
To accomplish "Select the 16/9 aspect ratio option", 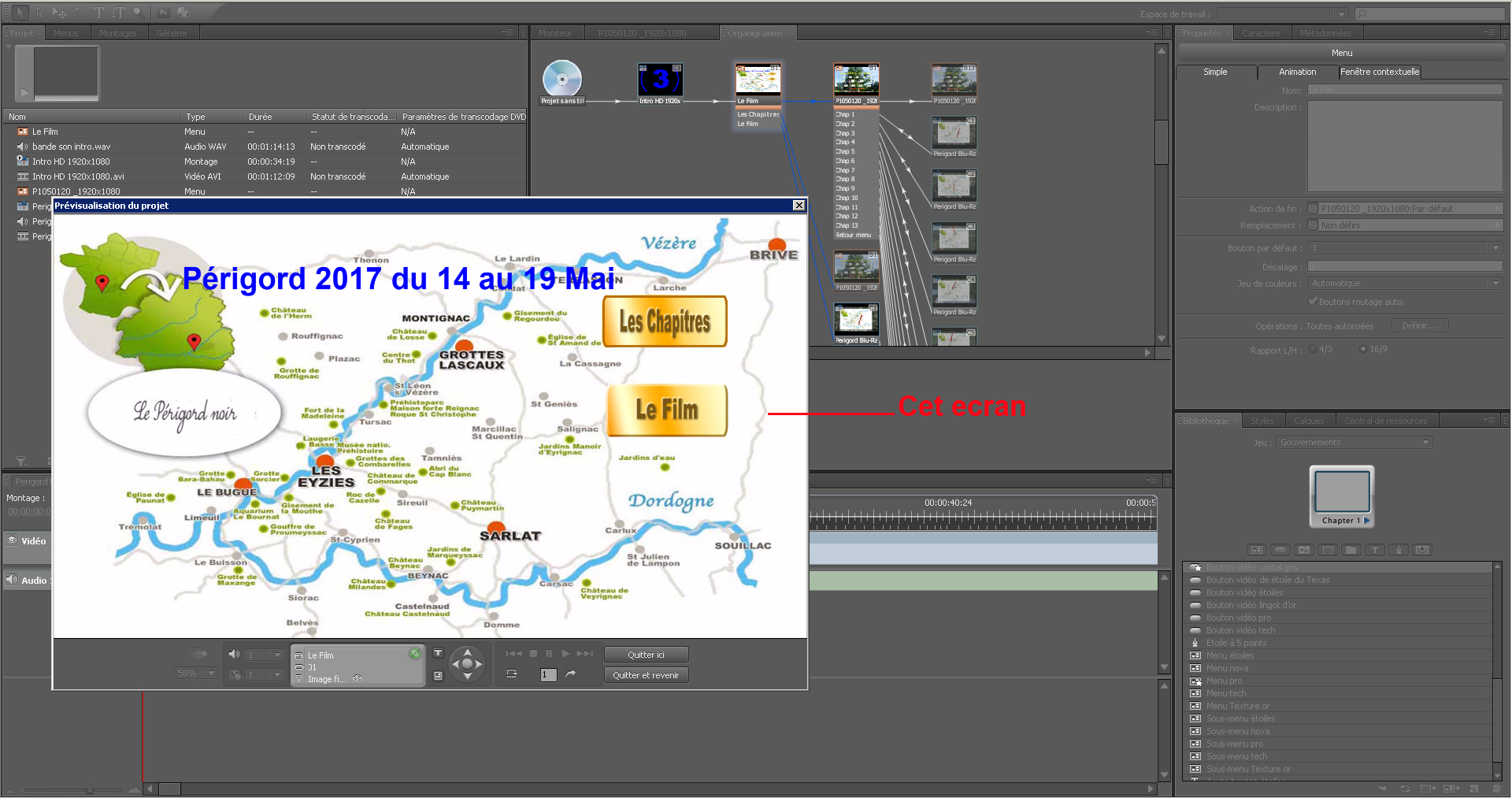I will [1363, 349].
